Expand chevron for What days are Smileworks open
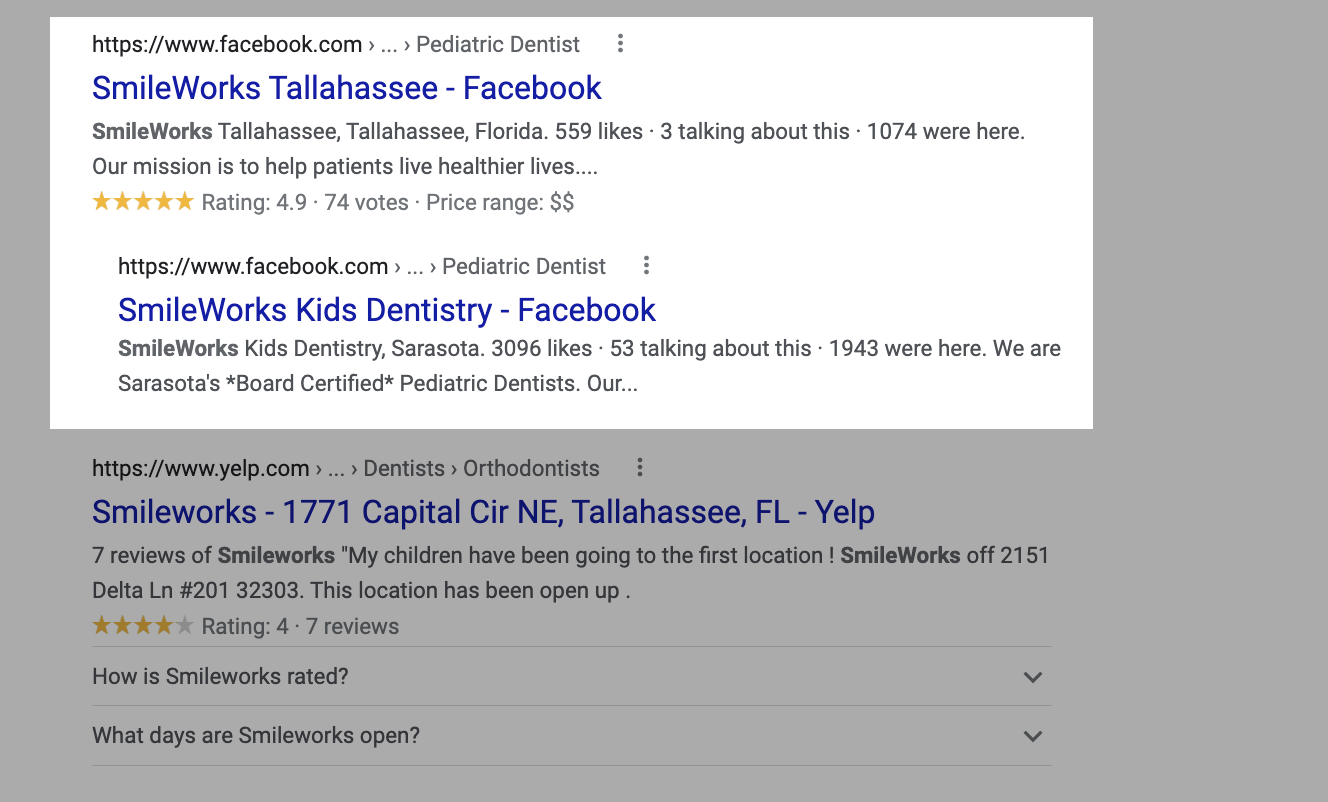The width and height of the screenshot is (1328, 802). [x=1033, y=736]
